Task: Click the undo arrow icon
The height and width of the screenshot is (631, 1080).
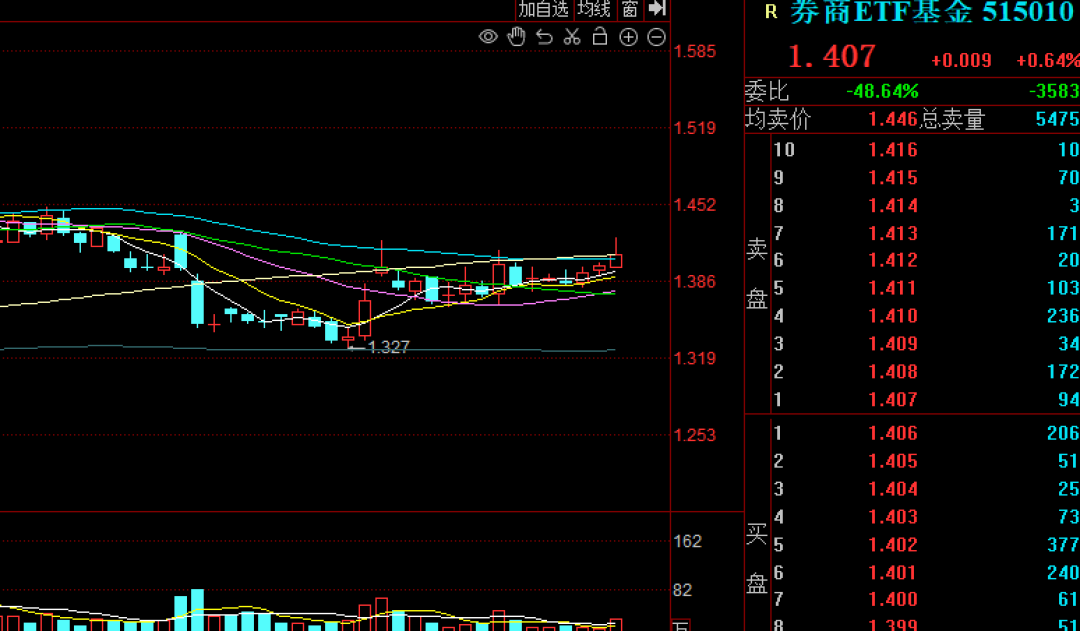Action: [544, 37]
